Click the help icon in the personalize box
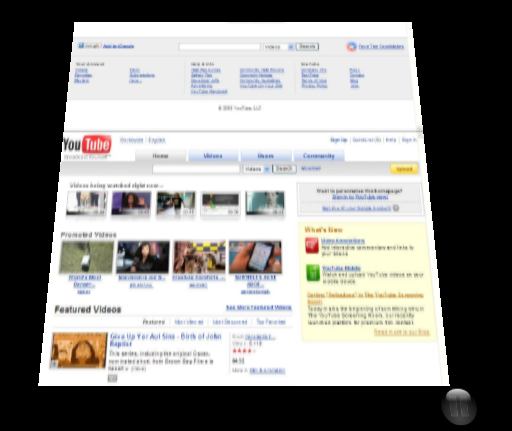Screen dimensions: 512x431 [396, 208]
